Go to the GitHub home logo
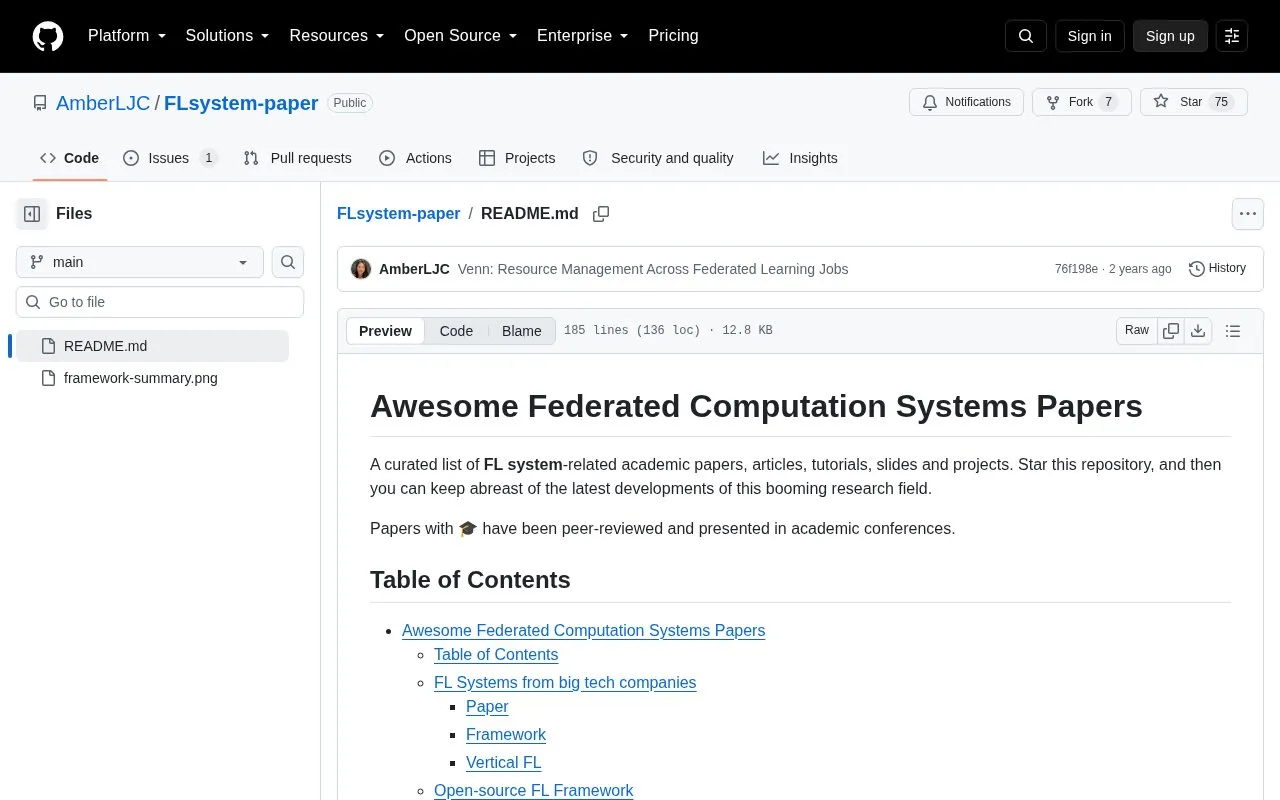 coord(48,36)
